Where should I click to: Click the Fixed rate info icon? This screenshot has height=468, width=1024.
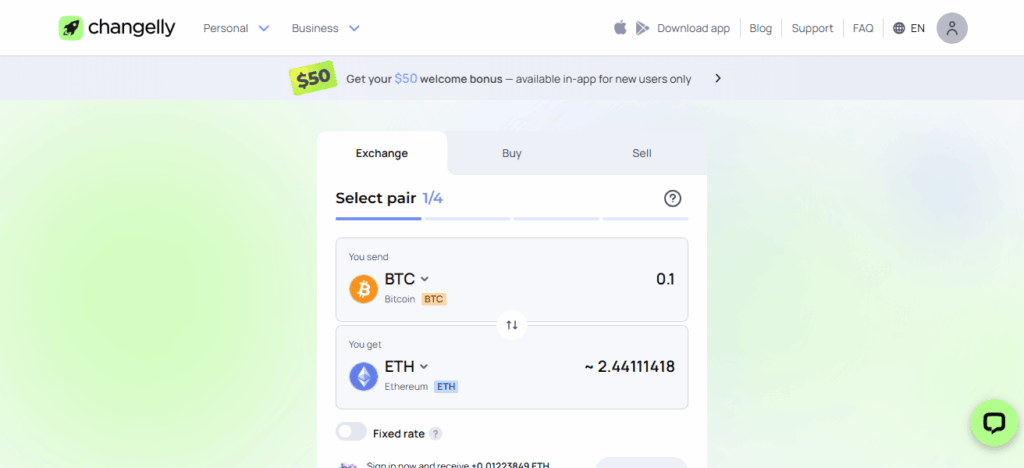tap(435, 434)
